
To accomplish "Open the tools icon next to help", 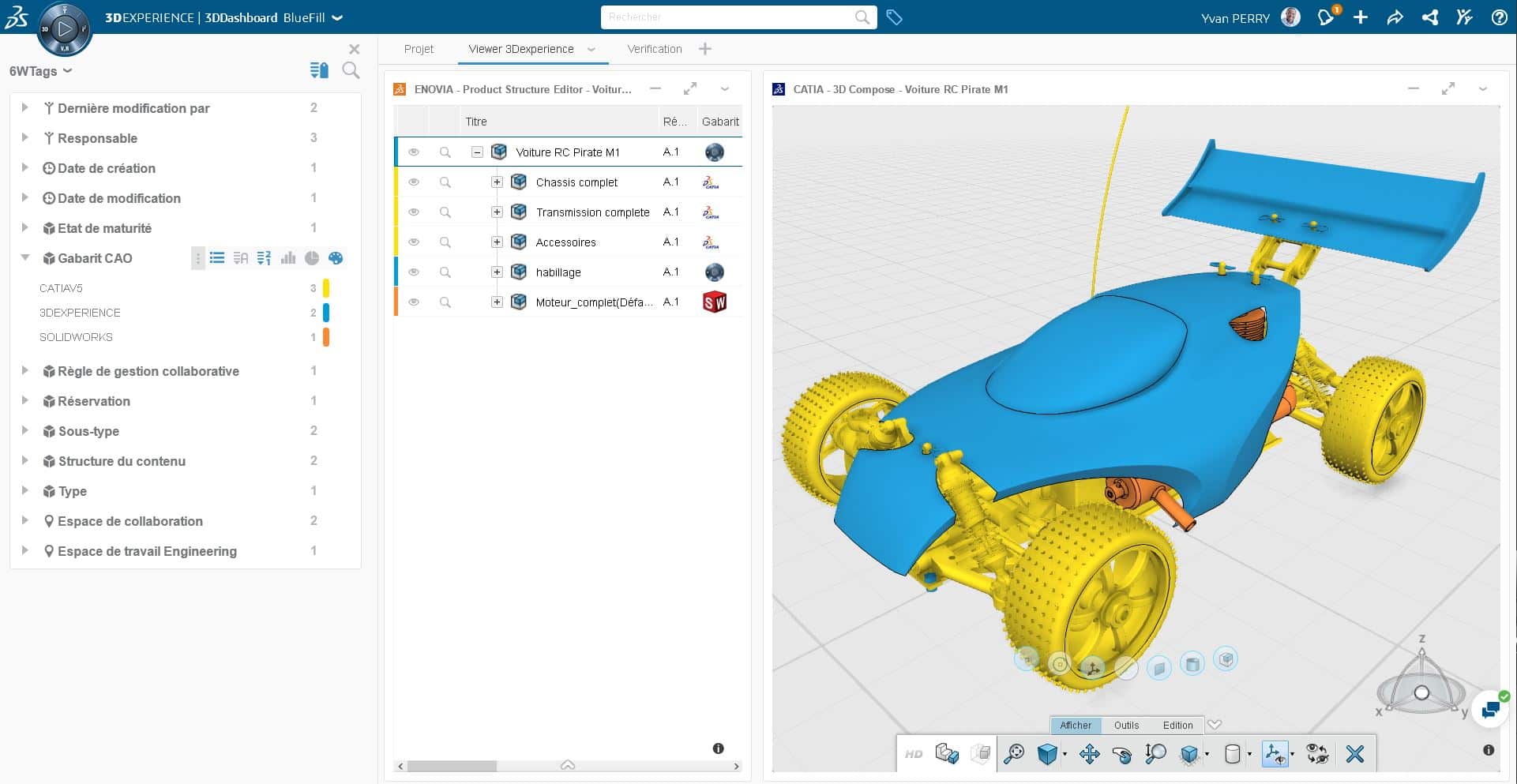I will pyautogui.click(x=1464, y=17).
